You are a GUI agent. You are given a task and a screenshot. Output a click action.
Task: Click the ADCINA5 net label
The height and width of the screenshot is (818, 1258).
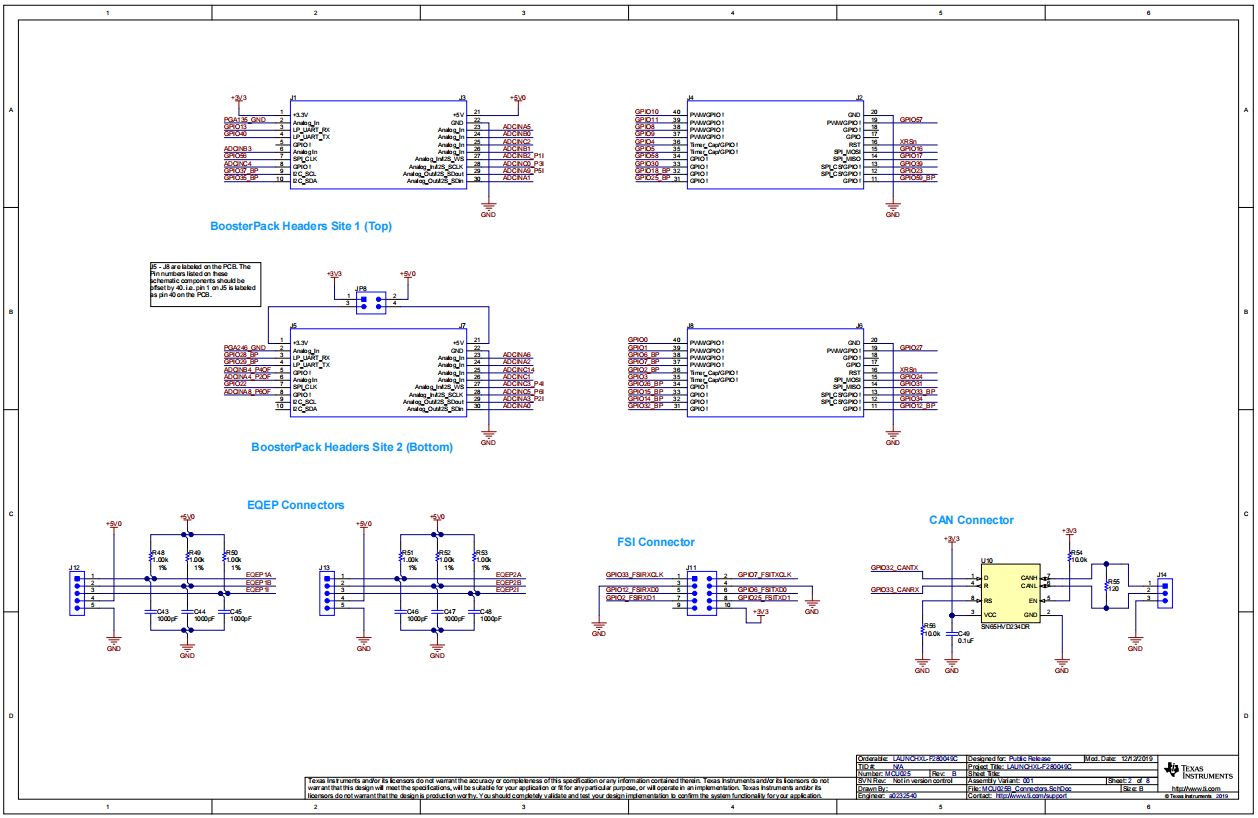click(517, 127)
